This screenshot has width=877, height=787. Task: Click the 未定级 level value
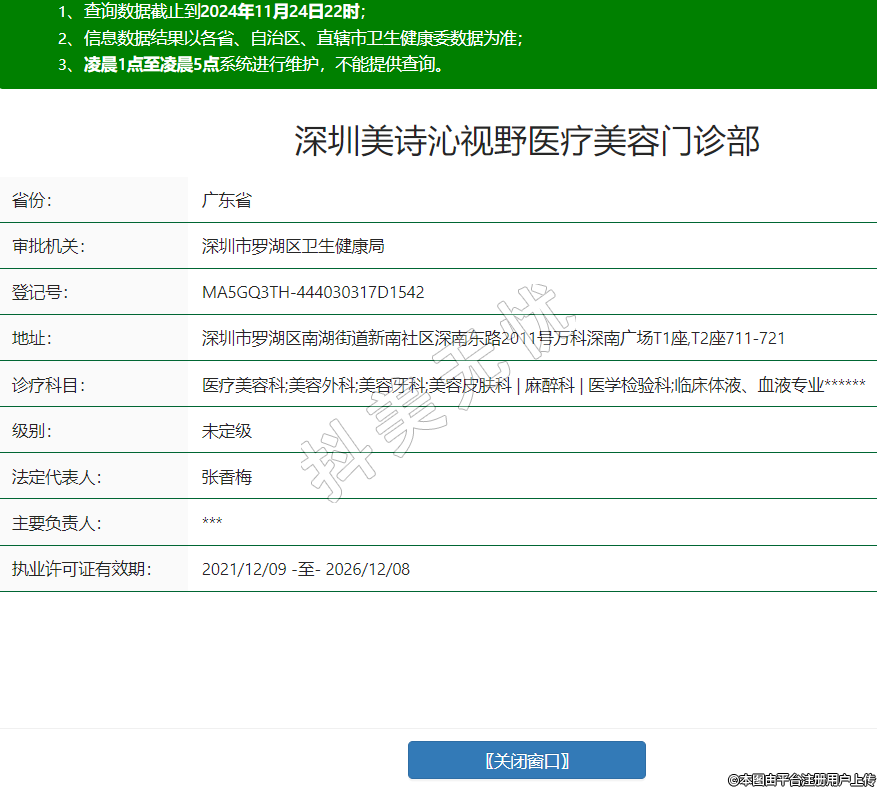(226, 431)
